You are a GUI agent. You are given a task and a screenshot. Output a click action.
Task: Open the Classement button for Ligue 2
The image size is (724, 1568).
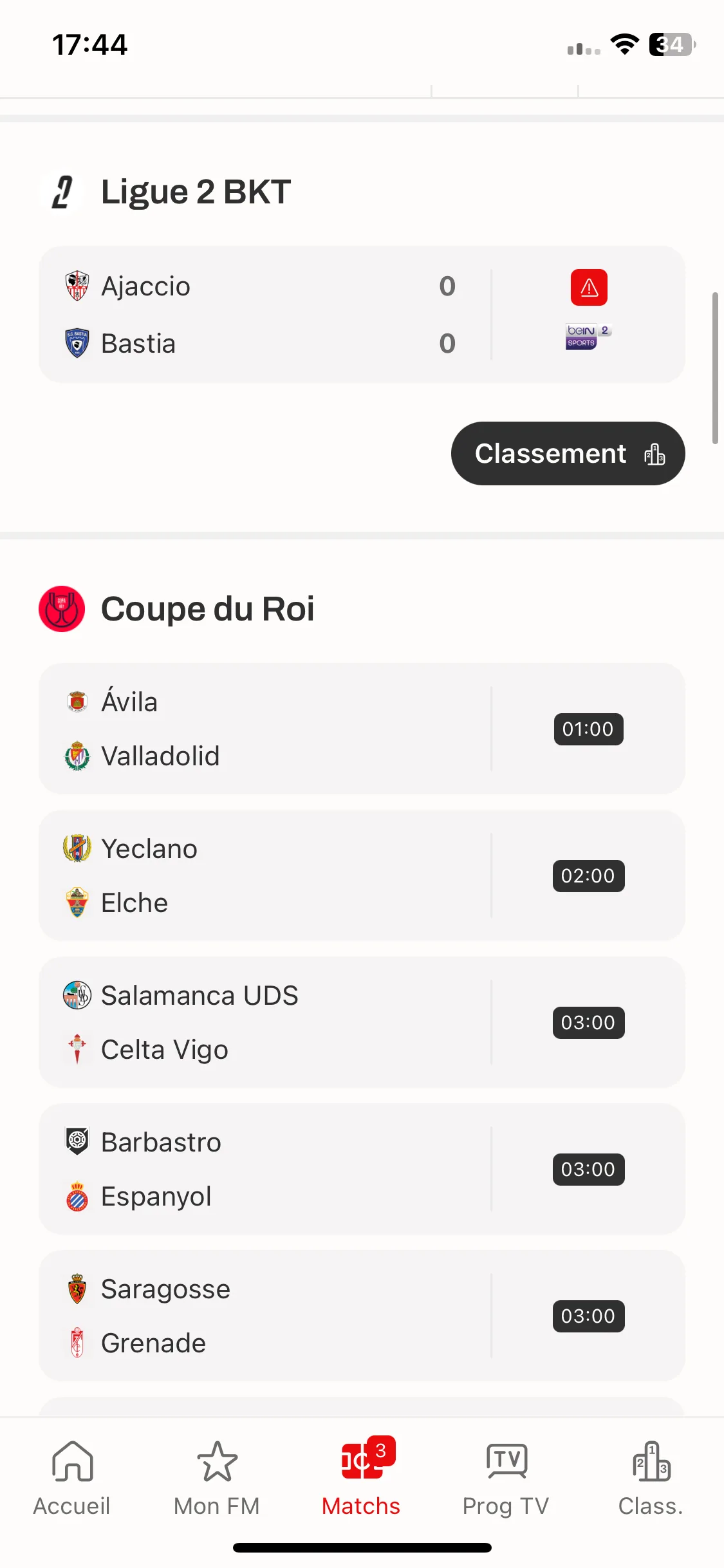568,454
